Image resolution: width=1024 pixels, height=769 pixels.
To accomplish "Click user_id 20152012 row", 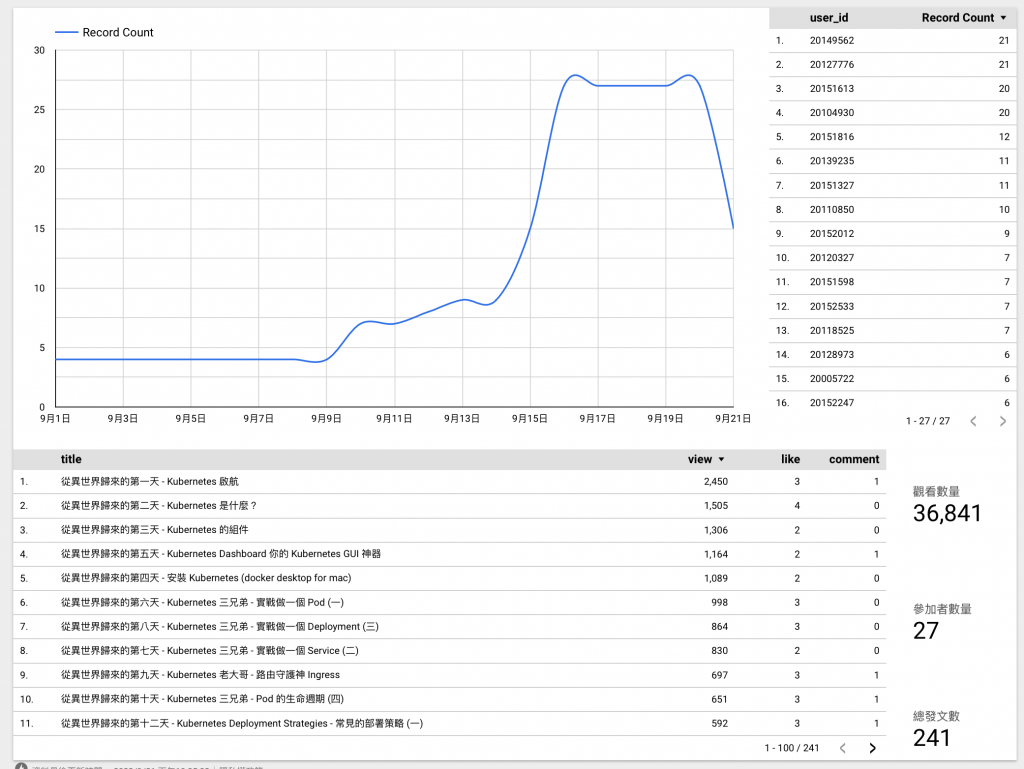I will (x=892, y=234).
